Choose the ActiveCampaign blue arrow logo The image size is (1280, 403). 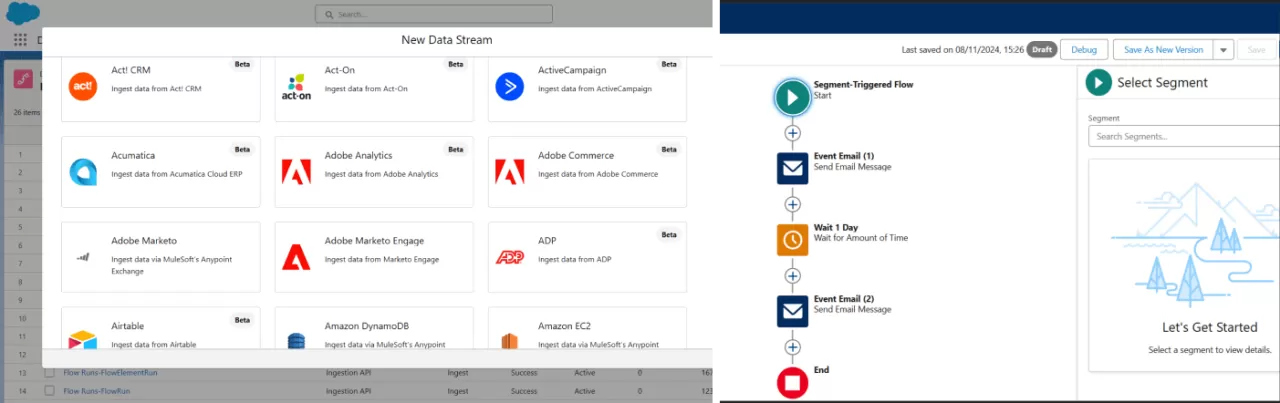click(x=510, y=87)
